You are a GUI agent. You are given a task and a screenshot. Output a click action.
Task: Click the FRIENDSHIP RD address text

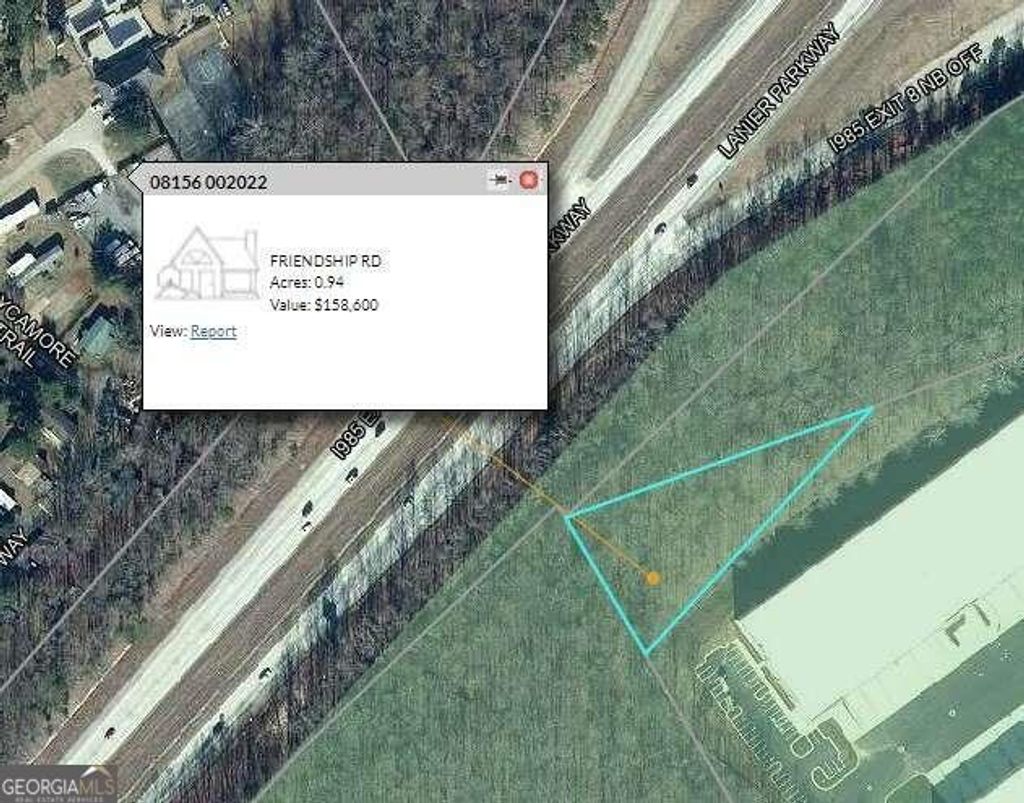(325, 260)
